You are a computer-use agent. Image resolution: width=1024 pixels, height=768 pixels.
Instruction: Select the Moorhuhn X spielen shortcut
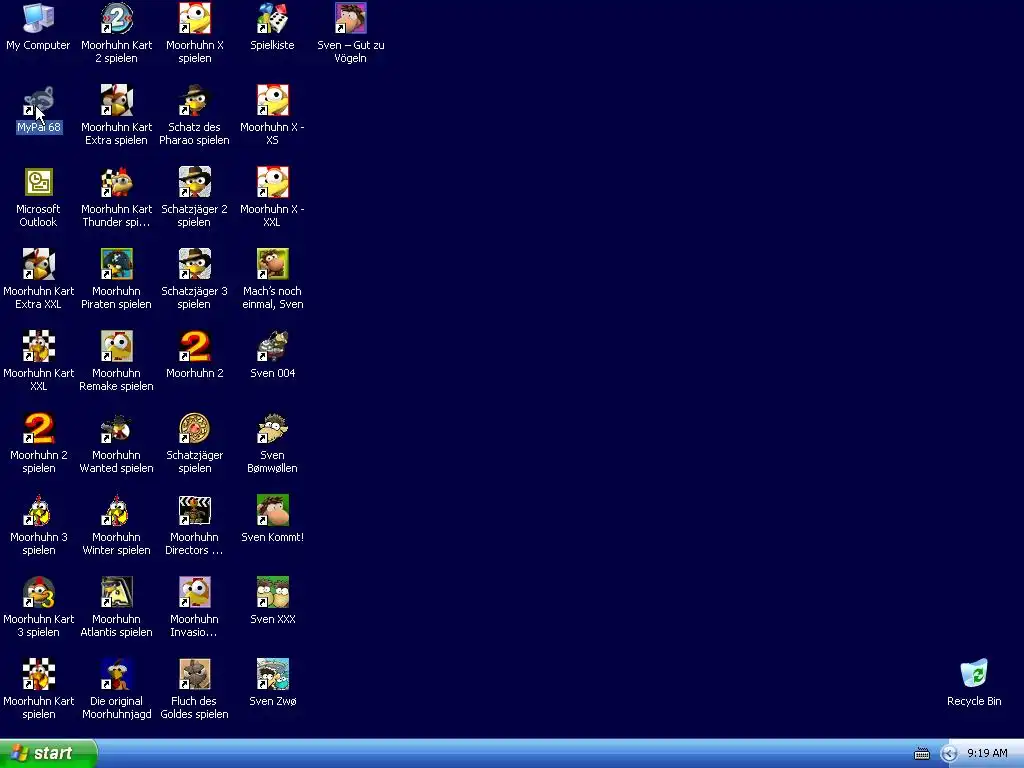(x=195, y=18)
